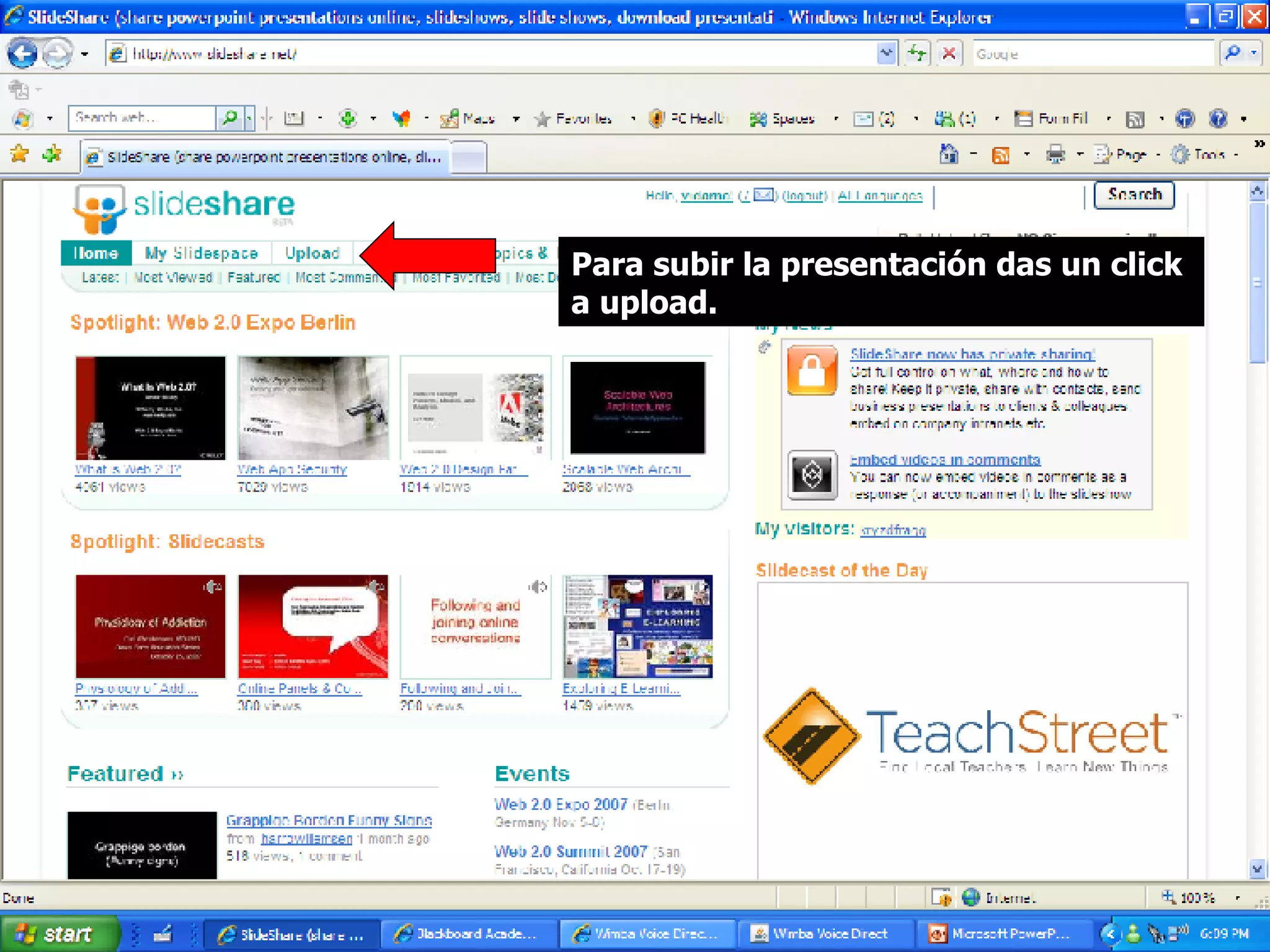Open the Favorites toolbar item

coord(574,118)
